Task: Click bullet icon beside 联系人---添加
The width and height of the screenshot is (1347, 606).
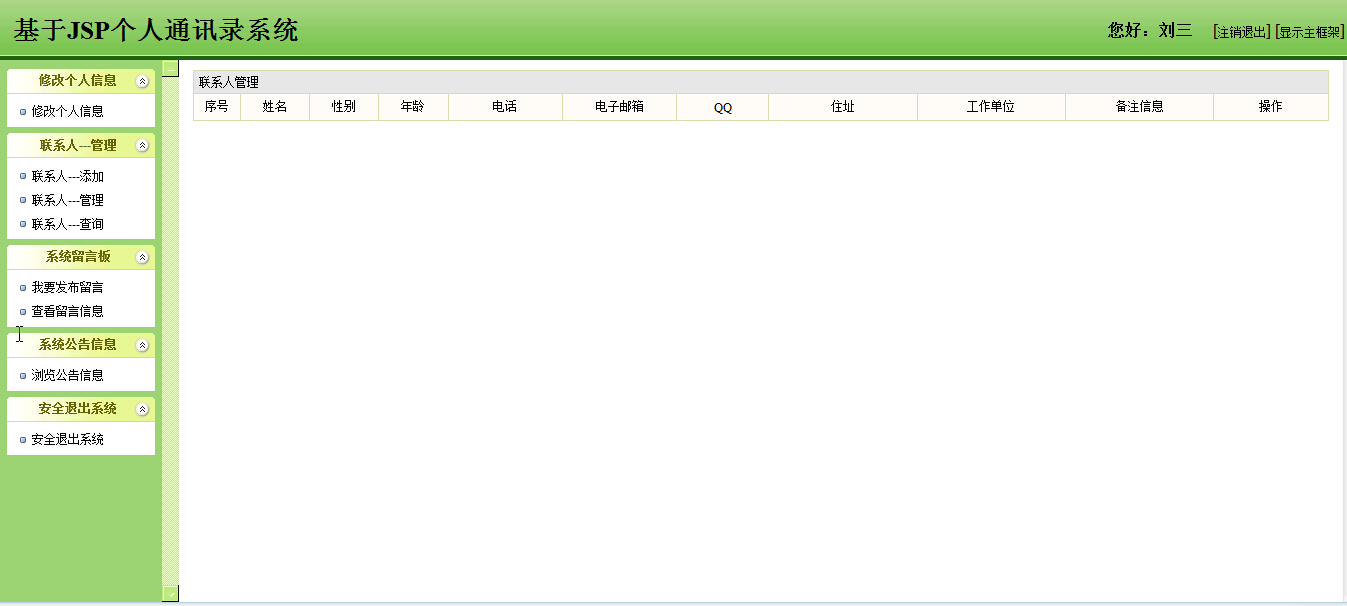Action: click(23, 176)
